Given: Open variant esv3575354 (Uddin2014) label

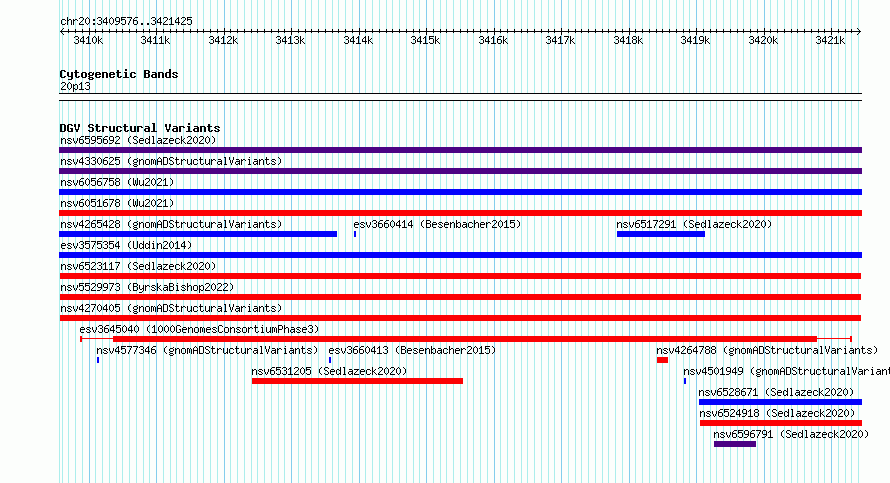Looking at the screenshot, I should tap(126, 245).
